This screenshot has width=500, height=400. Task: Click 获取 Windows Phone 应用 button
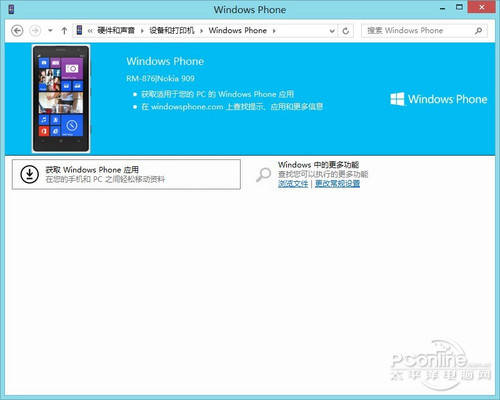point(126,174)
